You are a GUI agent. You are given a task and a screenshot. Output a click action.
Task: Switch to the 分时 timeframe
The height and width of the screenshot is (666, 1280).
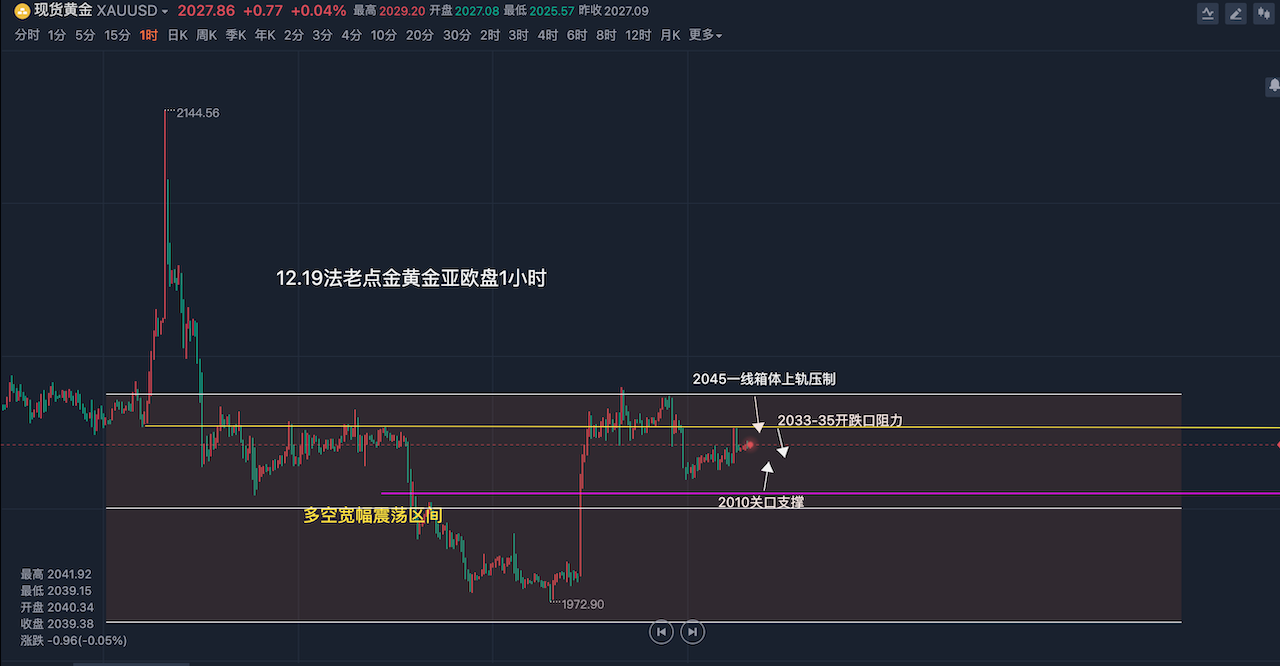27,35
